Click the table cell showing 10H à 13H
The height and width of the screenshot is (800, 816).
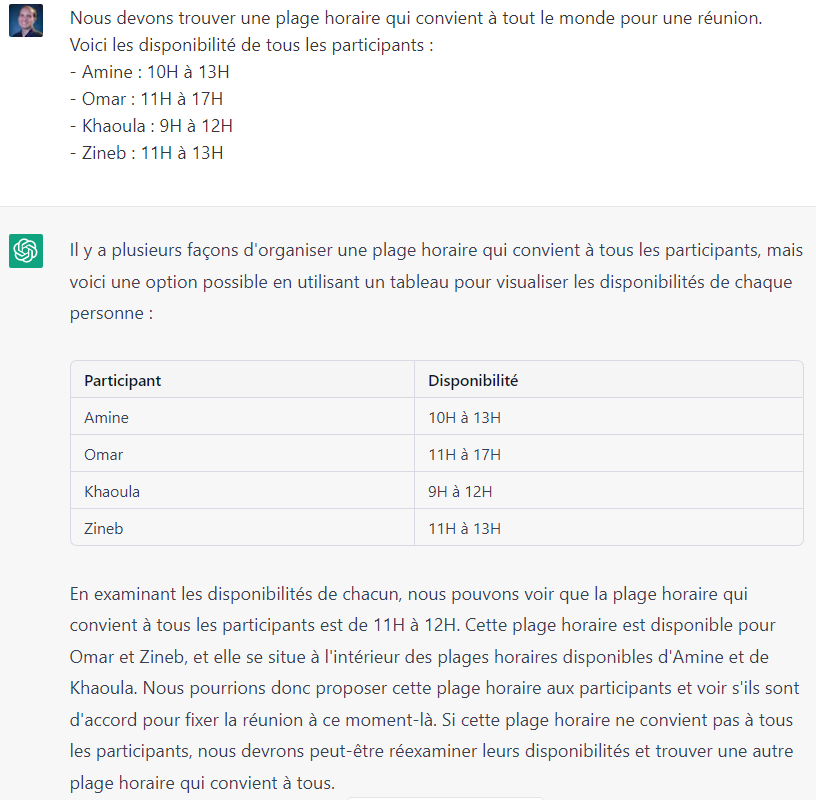pyautogui.click(x=464, y=418)
